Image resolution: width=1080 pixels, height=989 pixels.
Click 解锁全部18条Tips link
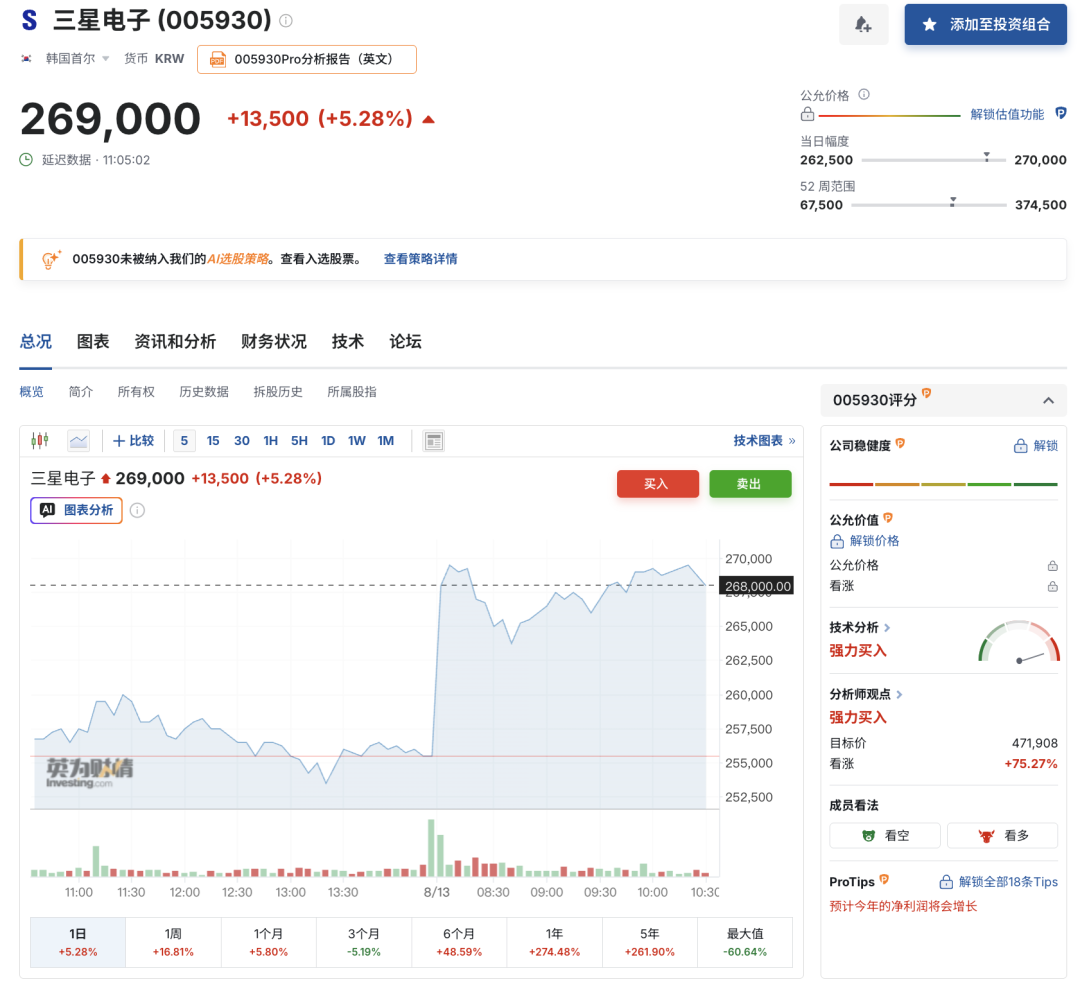pos(999,882)
